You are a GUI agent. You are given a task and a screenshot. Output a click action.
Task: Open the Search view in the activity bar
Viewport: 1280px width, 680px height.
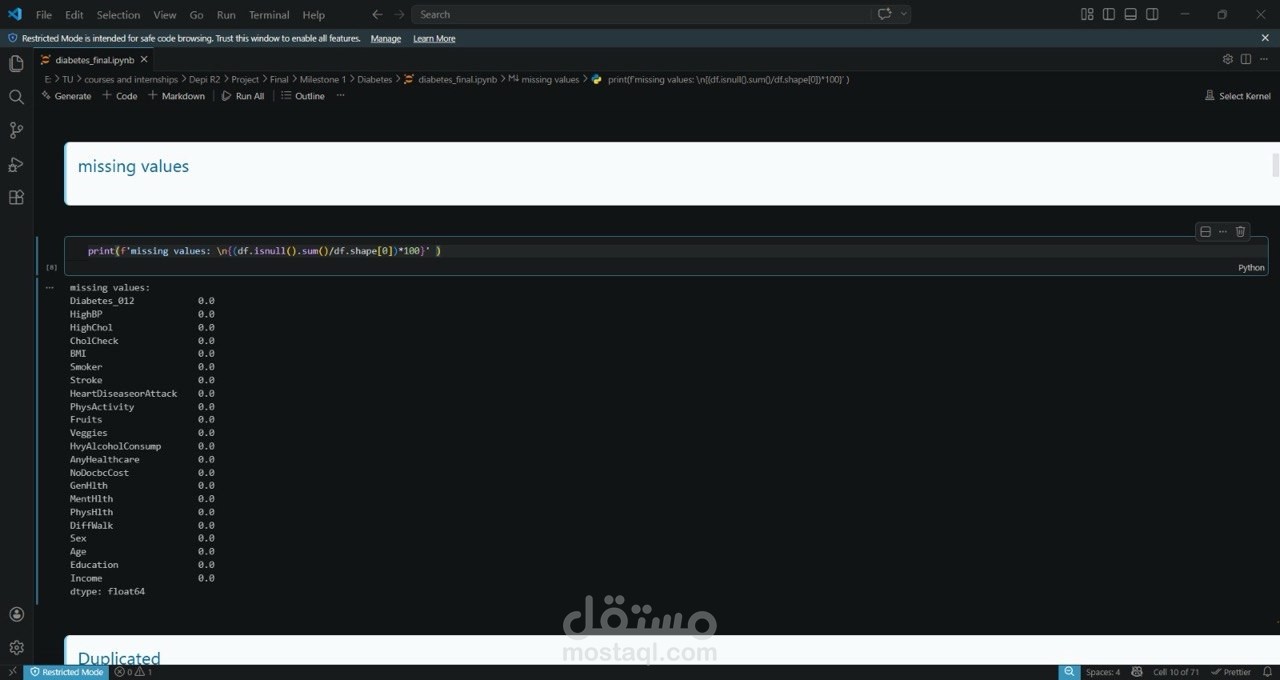(x=16, y=97)
